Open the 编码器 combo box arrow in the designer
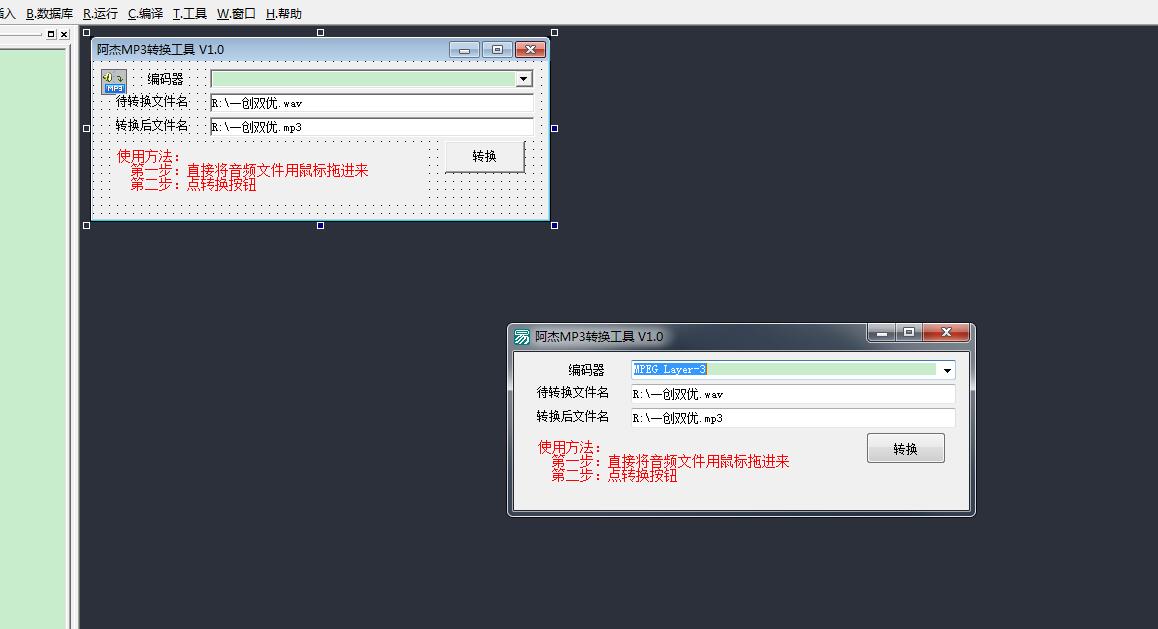1158x629 pixels. click(x=523, y=79)
